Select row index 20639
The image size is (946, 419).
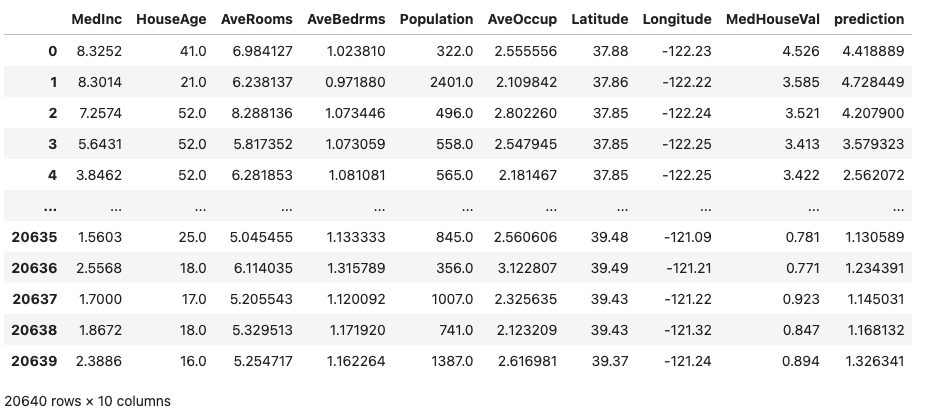click(x=34, y=361)
